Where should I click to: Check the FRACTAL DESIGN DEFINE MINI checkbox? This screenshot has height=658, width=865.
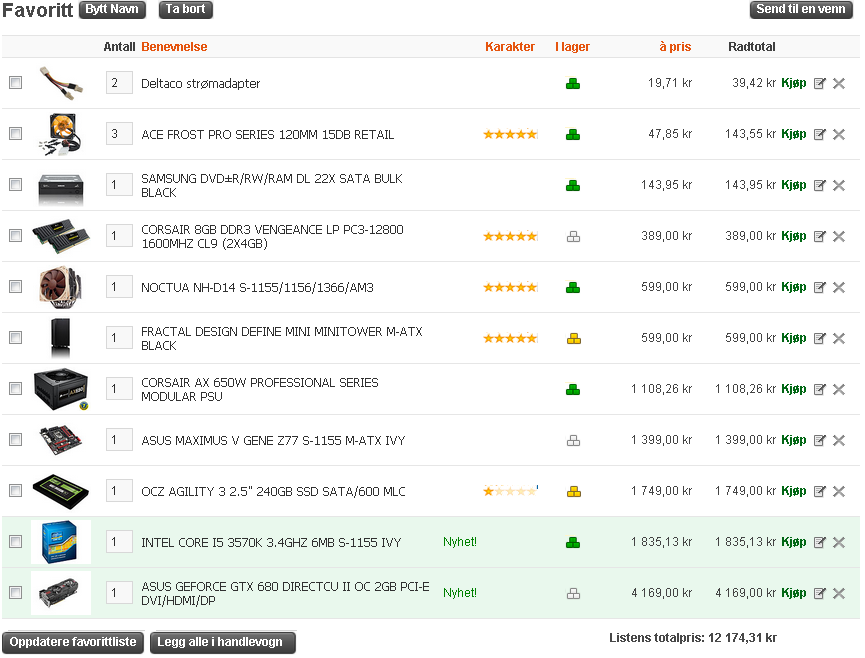[15, 338]
